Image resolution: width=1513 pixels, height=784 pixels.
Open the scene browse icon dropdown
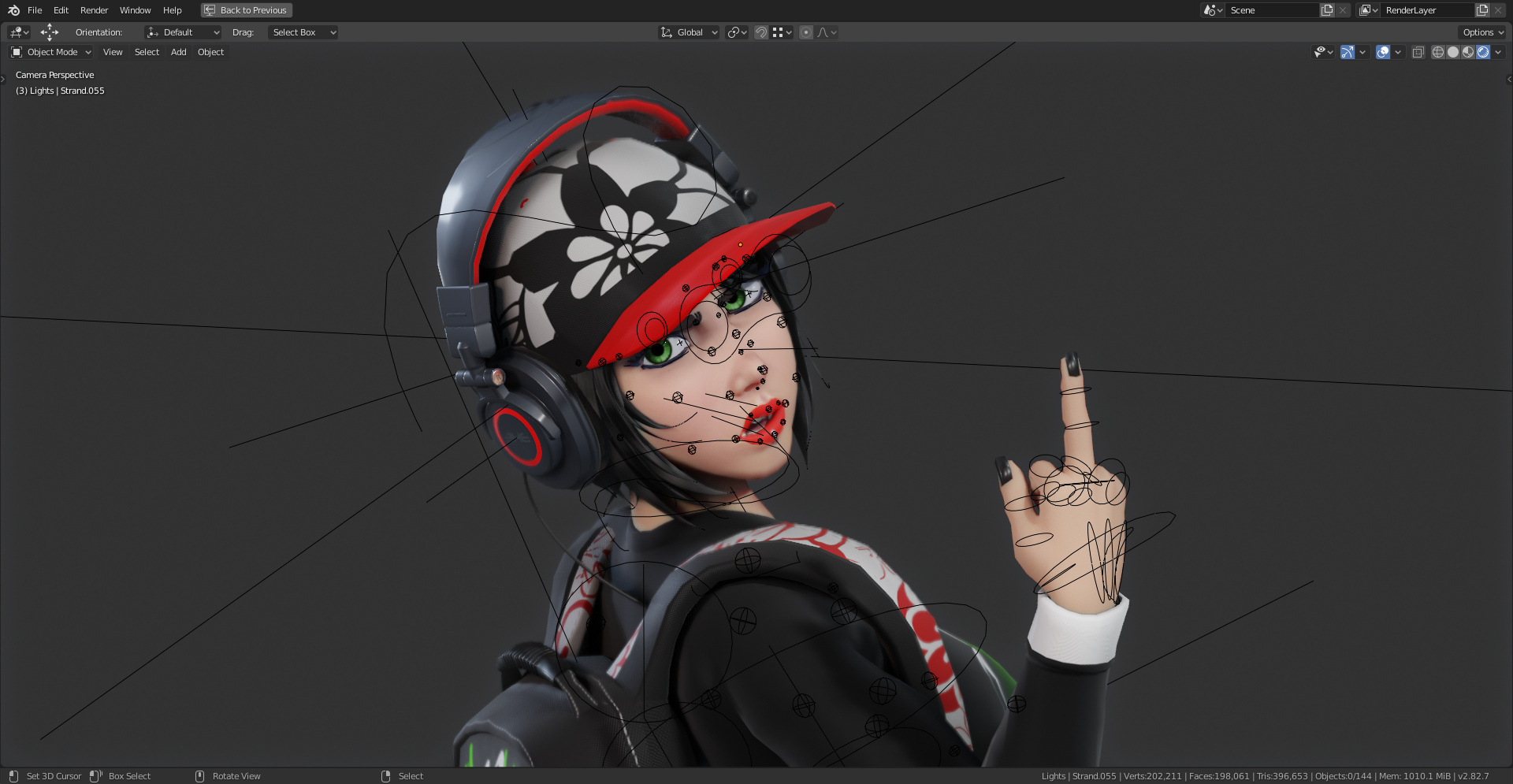point(1212,10)
